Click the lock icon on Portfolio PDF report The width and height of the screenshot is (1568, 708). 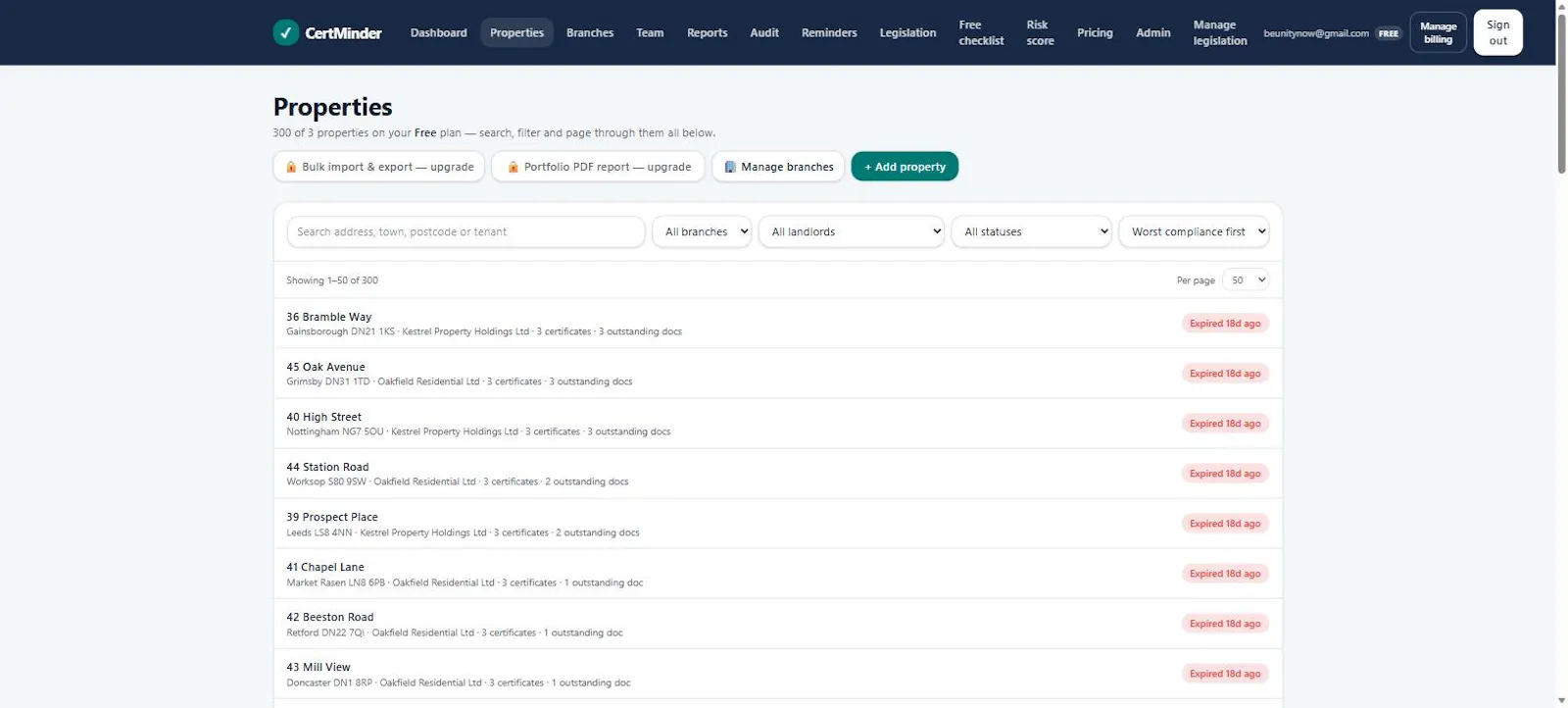(x=513, y=167)
